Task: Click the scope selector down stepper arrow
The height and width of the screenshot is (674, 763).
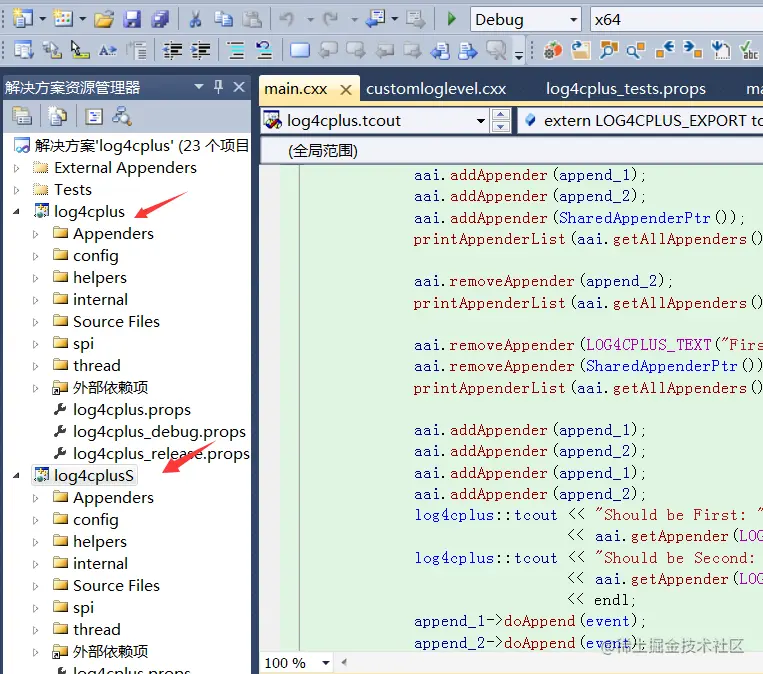Action: coord(501,127)
